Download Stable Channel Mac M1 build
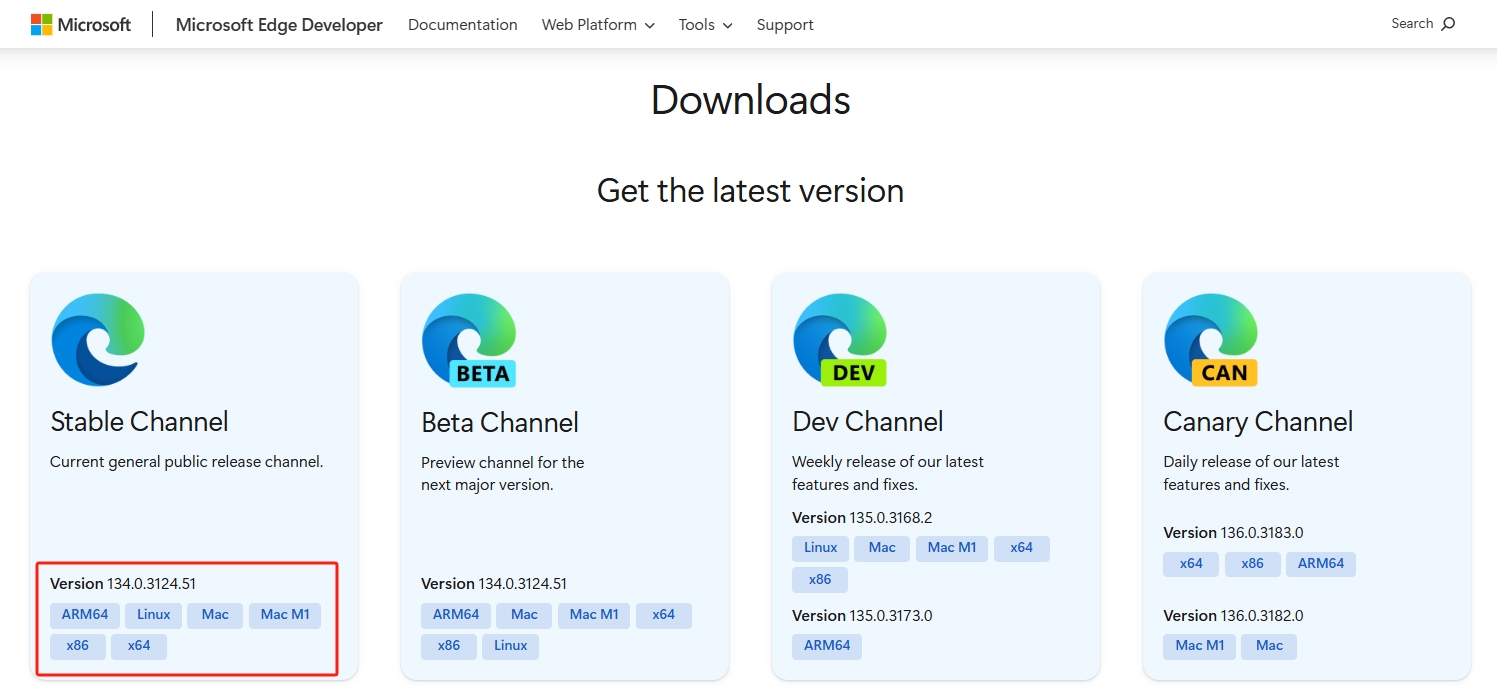Screen dimensions: 1497x700 (x=285, y=615)
